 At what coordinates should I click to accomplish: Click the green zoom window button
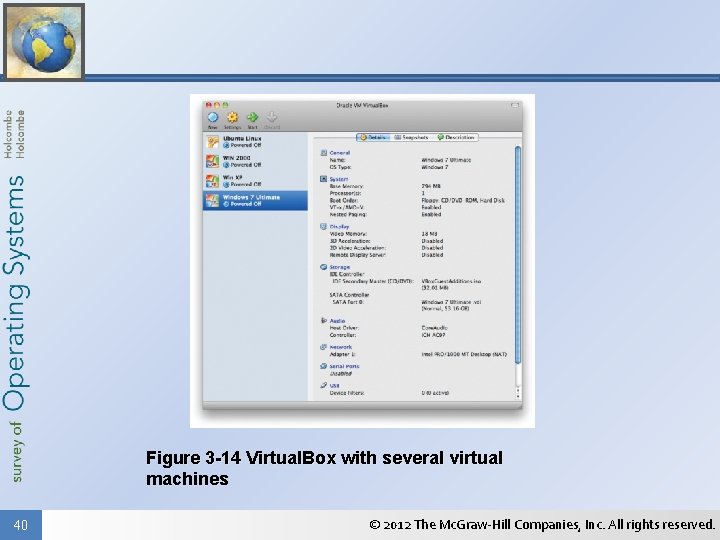coord(225,105)
